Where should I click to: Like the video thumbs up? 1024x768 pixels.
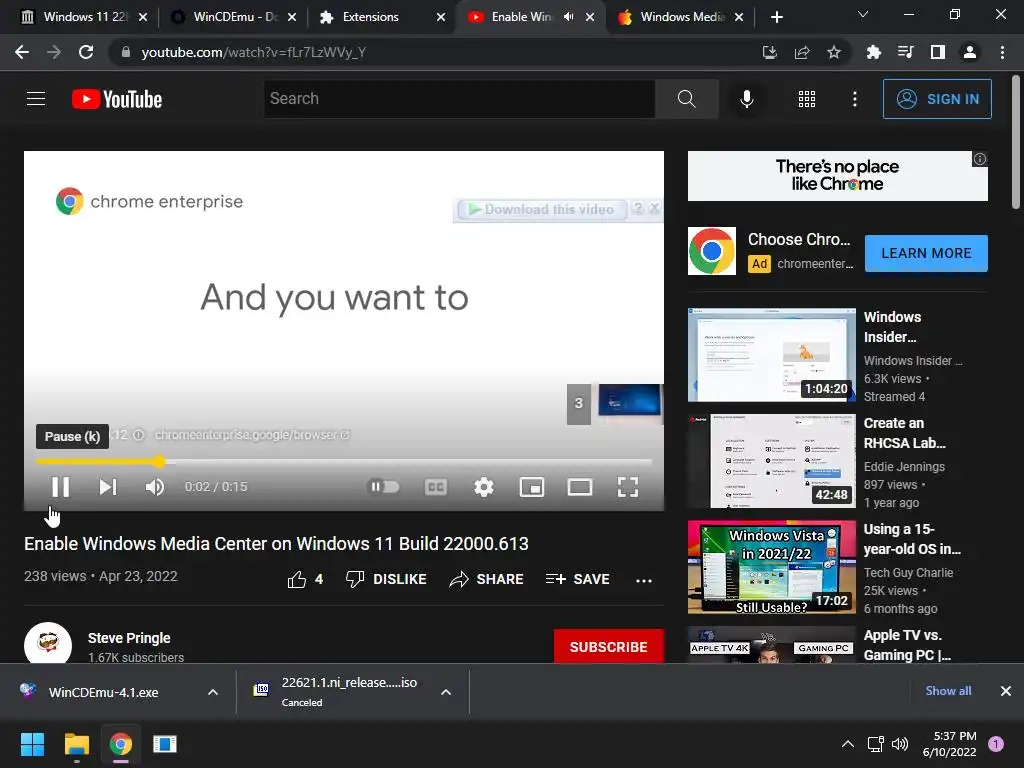coord(305,579)
